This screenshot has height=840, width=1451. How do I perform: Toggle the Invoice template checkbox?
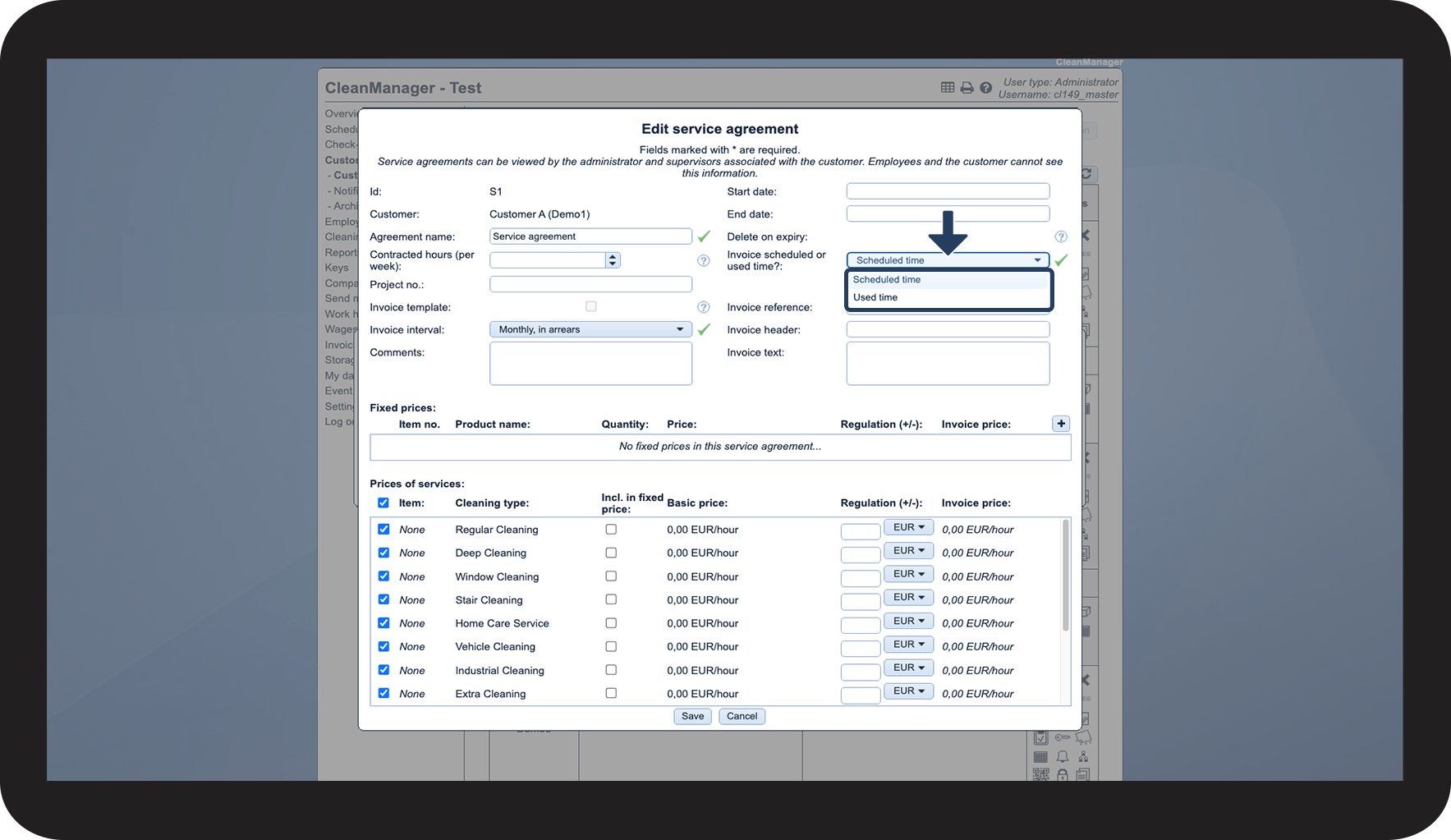[591, 306]
